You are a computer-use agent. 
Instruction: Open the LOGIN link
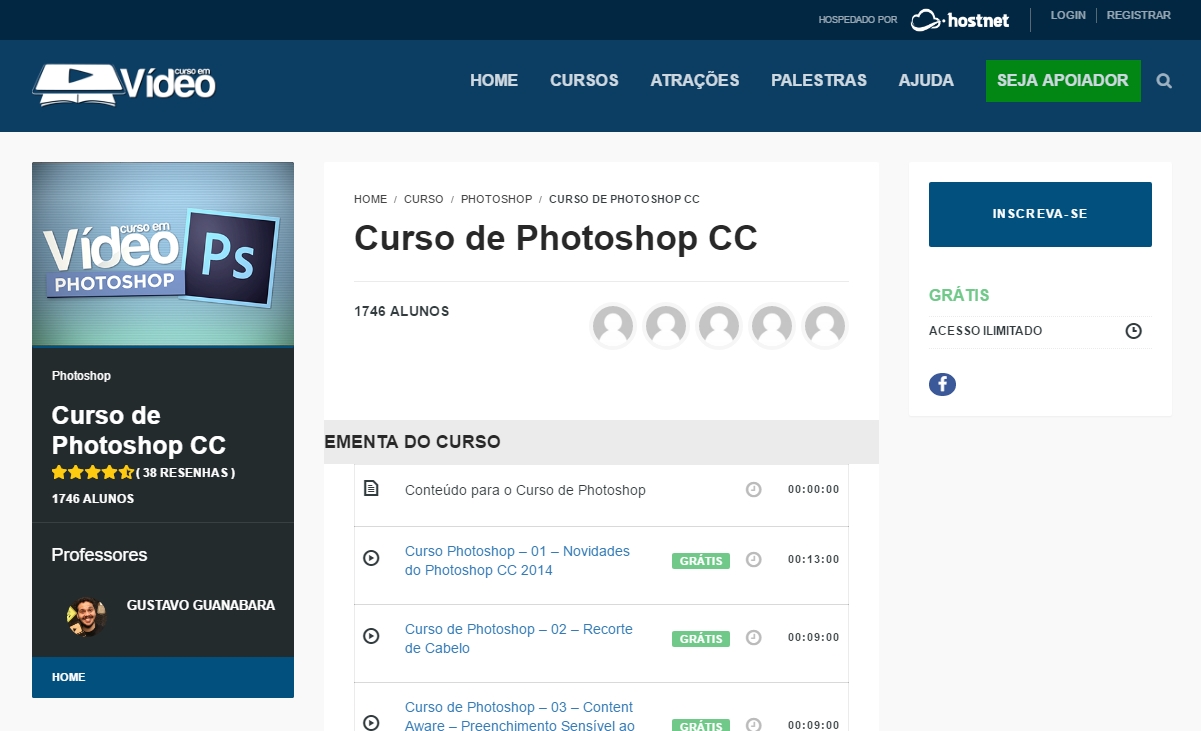tap(1068, 16)
